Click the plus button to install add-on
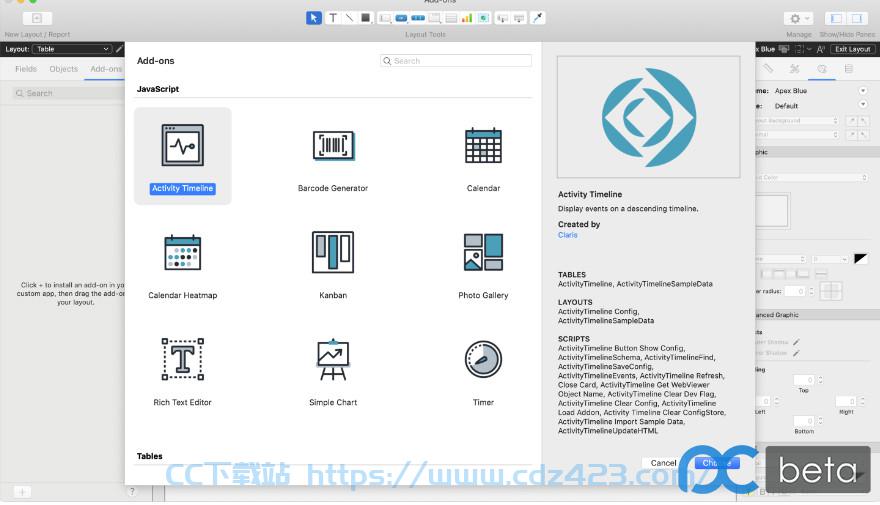 tap(22, 492)
